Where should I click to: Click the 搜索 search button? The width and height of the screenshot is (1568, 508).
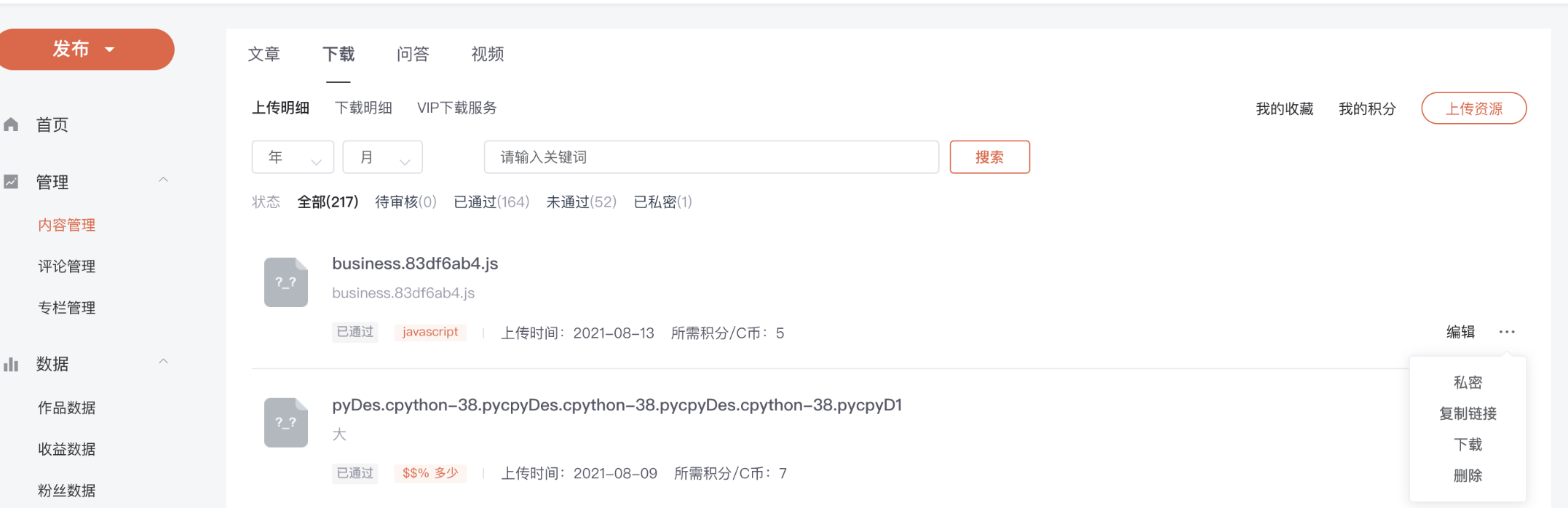coord(989,157)
